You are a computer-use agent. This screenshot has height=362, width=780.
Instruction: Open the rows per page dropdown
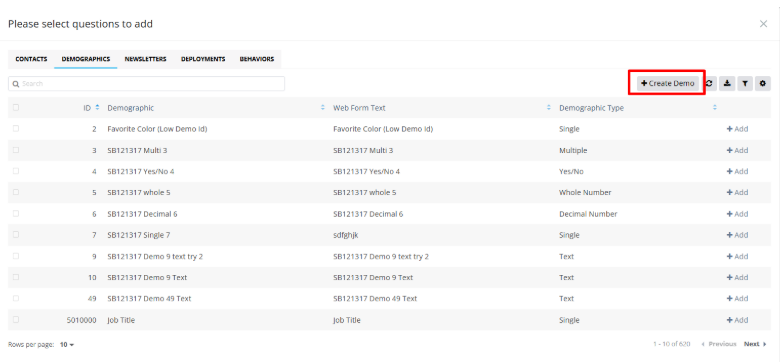[67, 344]
